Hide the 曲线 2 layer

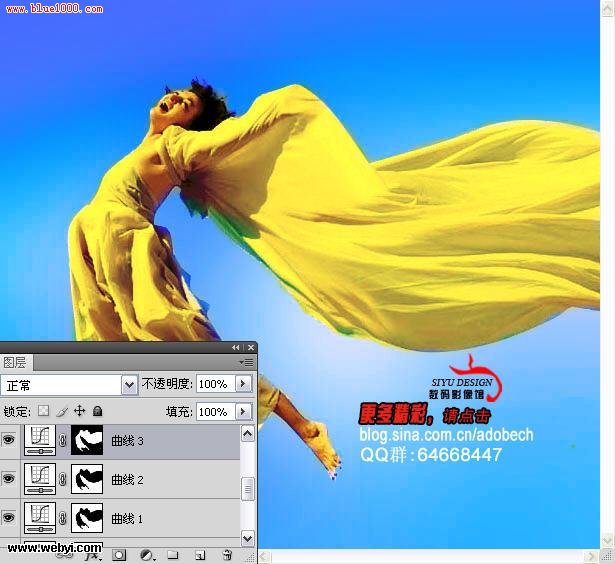tap(9, 478)
